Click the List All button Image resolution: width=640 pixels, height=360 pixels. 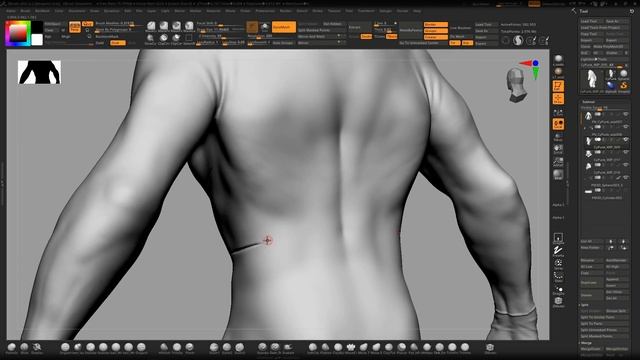(x=591, y=242)
